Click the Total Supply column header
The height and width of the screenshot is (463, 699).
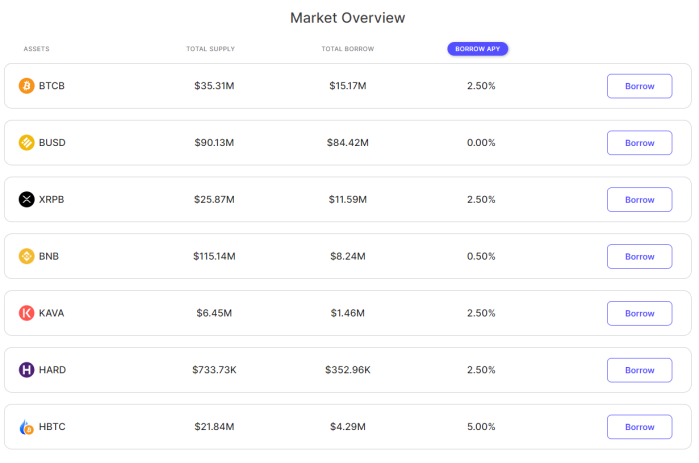coord(210,49)
